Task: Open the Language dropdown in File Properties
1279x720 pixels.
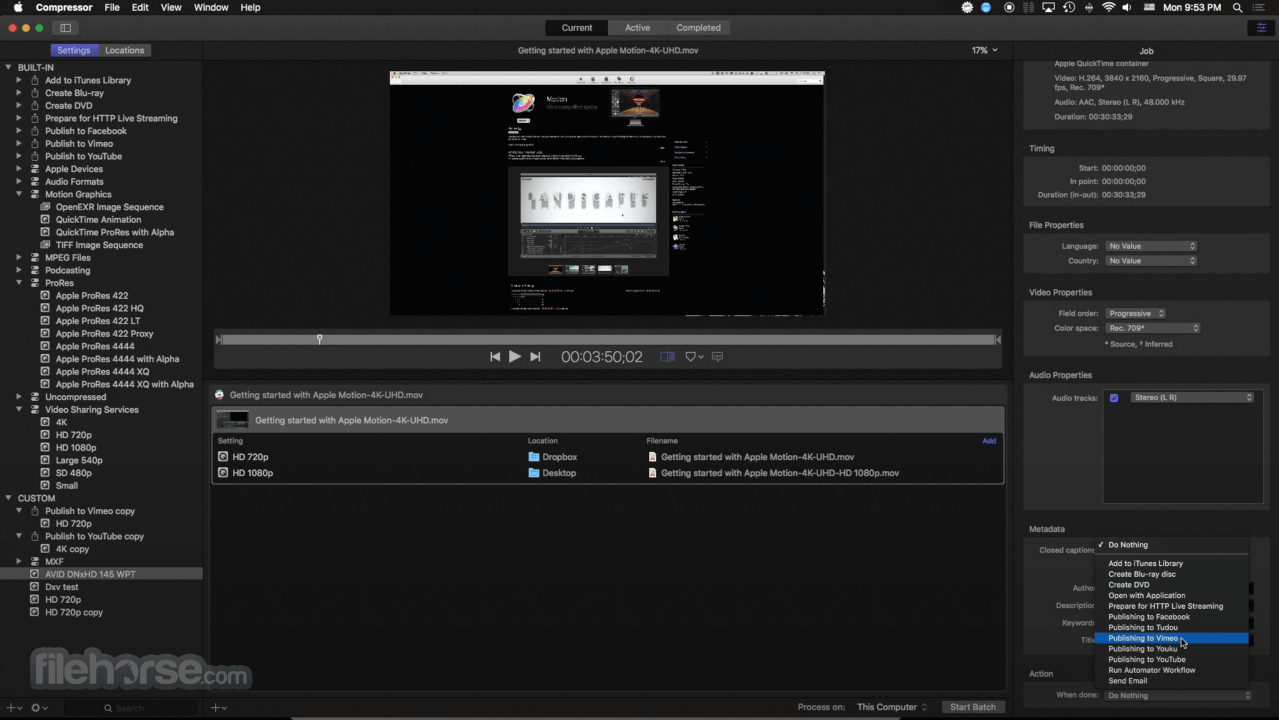Action: click(x=1151, y=246)
